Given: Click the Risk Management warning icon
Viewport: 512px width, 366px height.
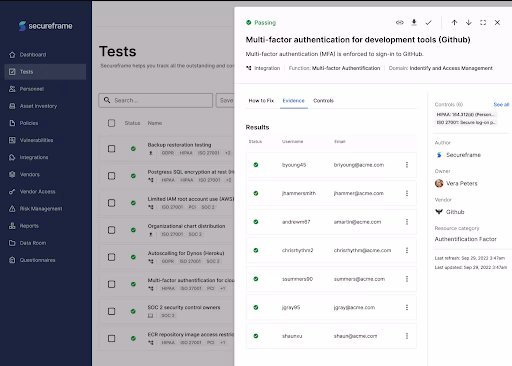Looking at the screenshot, I should 12,209.
